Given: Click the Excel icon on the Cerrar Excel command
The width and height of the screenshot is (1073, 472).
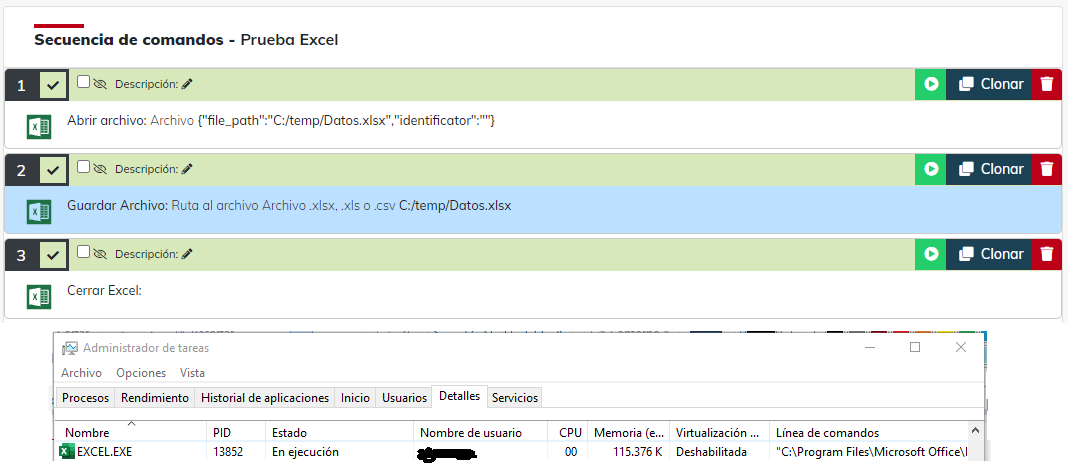Looking at the screenshot, I should coord(39,296).
